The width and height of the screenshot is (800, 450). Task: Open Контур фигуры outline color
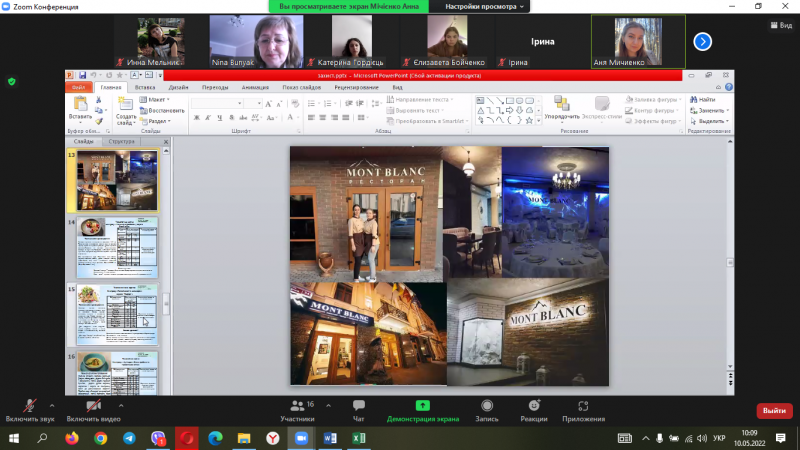[x=652, y=110]
